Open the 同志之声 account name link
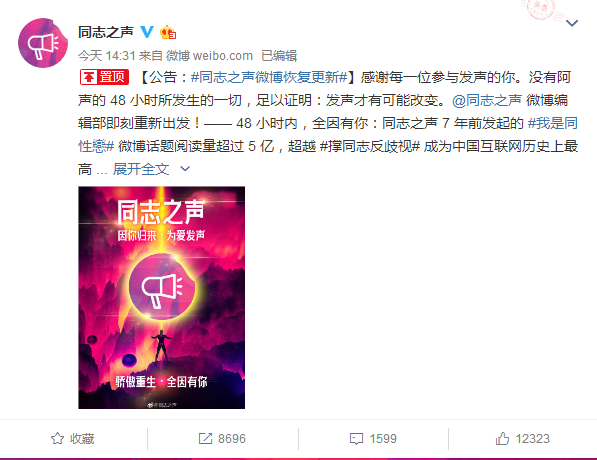This screenshot has width=597, height=460. click(106, 32)
